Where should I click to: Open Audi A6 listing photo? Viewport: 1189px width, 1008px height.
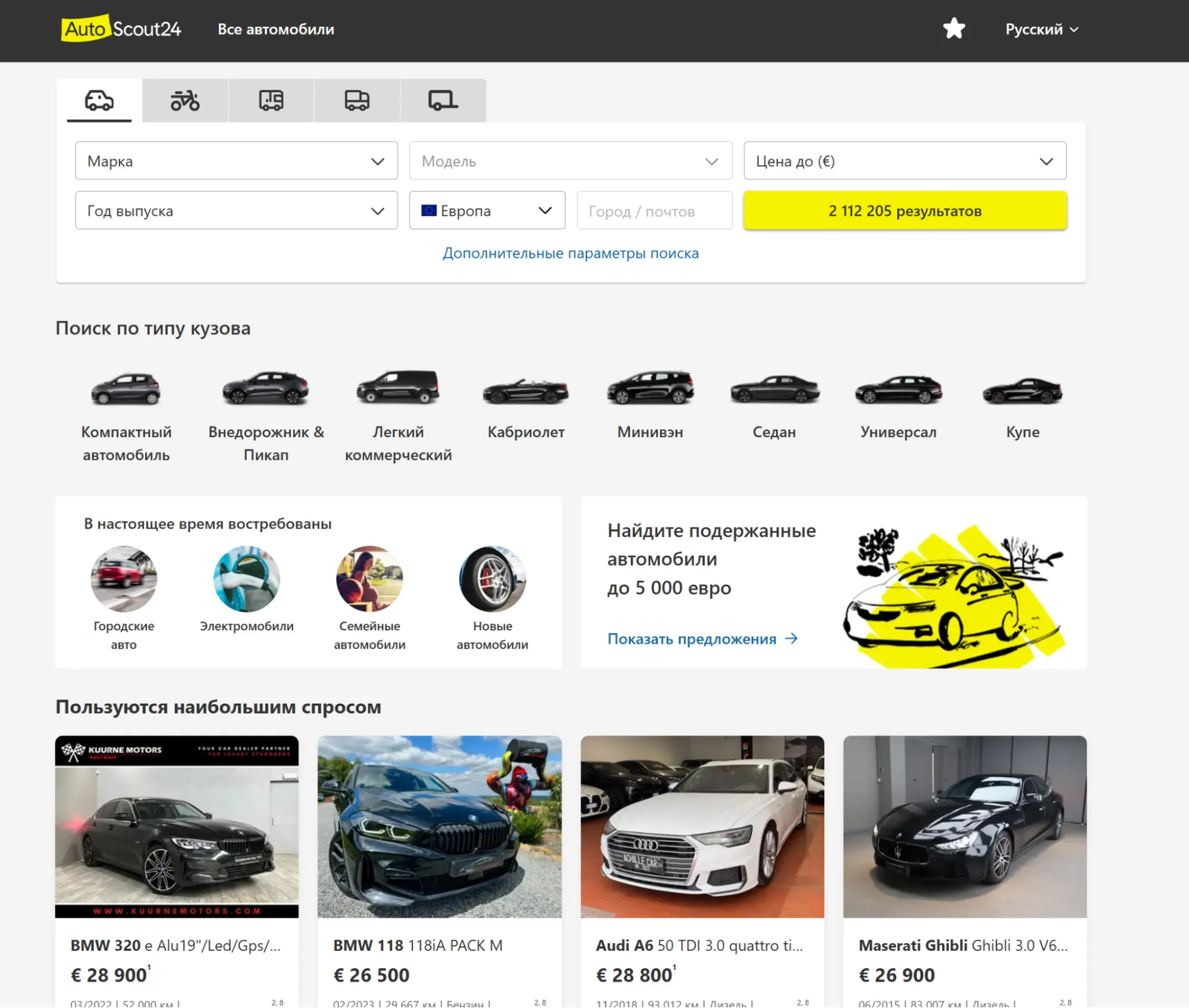[702, 827]
